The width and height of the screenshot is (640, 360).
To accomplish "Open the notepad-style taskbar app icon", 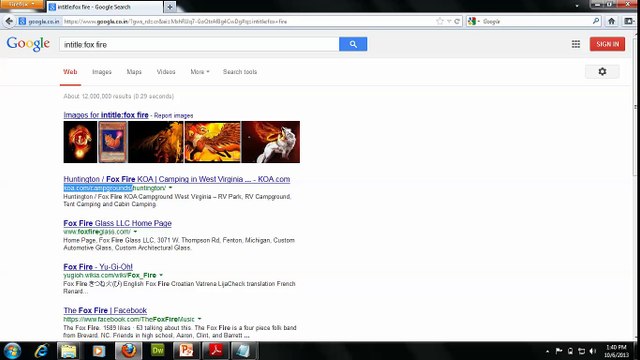I will coord(244,351).
